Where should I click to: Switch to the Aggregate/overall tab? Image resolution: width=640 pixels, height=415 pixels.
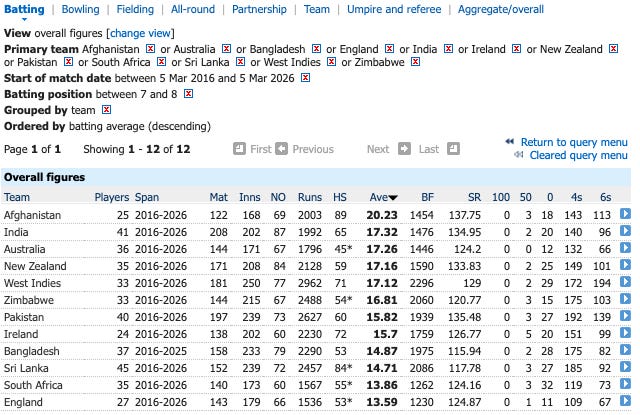pyautogui.click(x=500, y=9)
